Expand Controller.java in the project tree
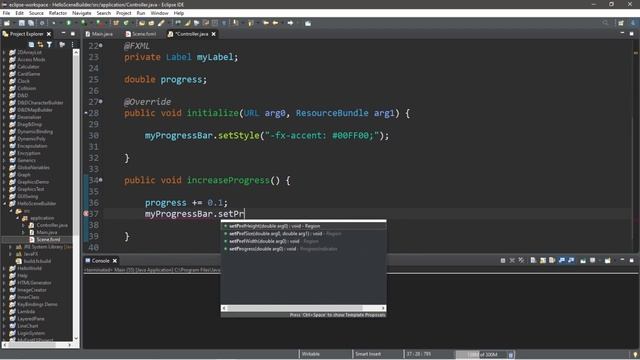This screenshot has width=640, height=360. 24,225
